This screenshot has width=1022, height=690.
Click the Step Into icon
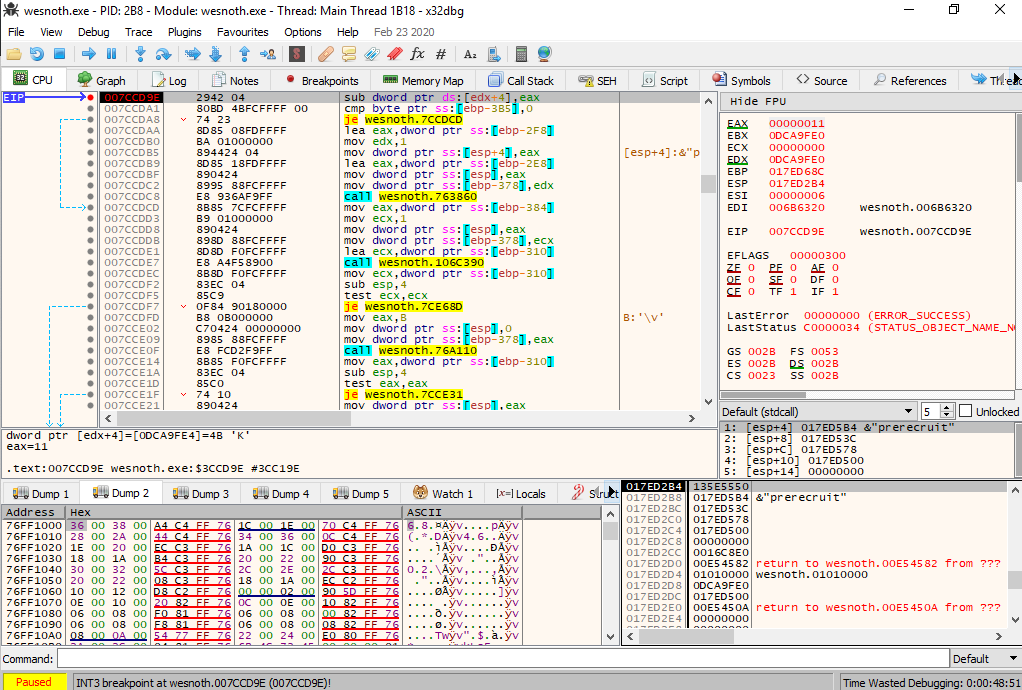coord(140,54)
